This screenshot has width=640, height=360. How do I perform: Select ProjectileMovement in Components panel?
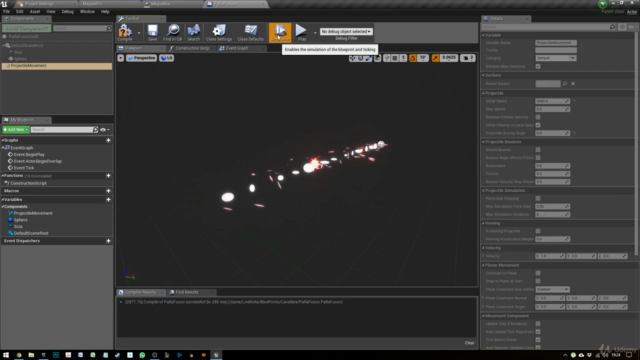click(57, 66)
